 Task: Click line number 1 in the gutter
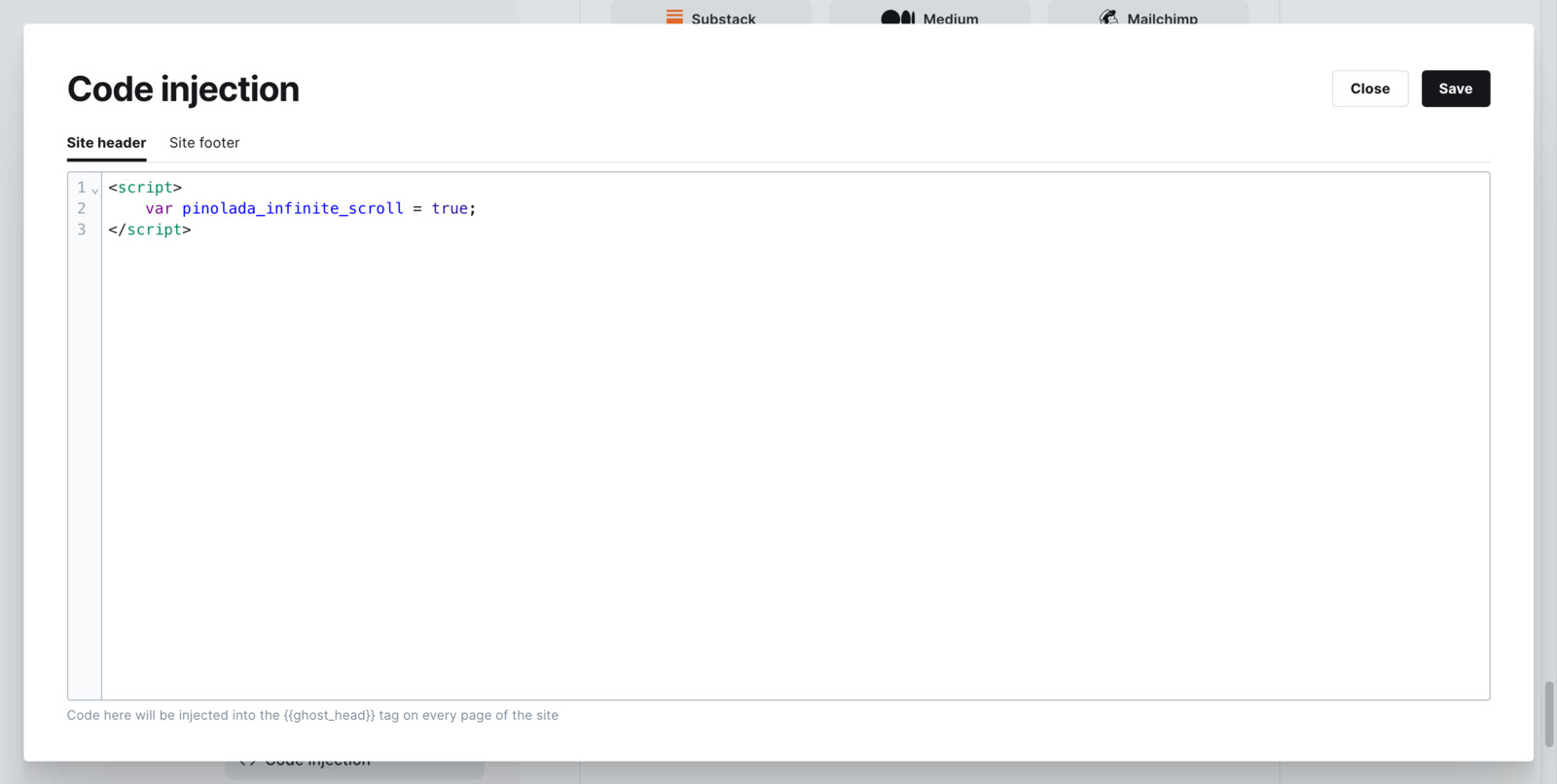[82, 187]
